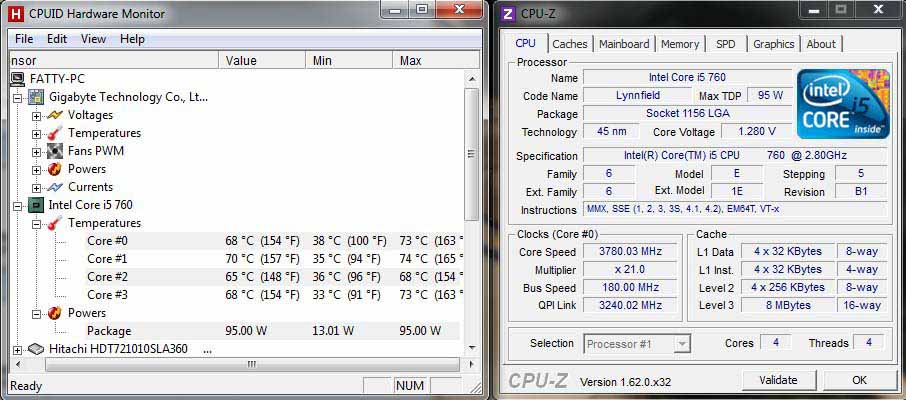906x400 pixels.
Task: Click the HWMonitor vertical scrollbar down arrow
Action: (472, 347)
